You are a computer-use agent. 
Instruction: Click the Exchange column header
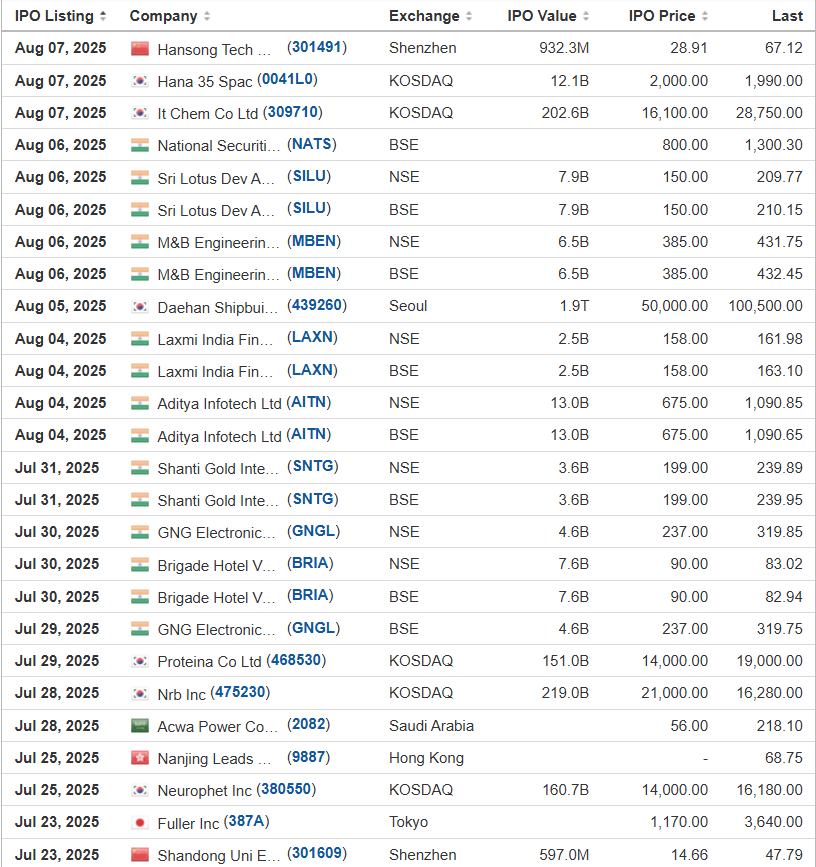pos(424,16)
